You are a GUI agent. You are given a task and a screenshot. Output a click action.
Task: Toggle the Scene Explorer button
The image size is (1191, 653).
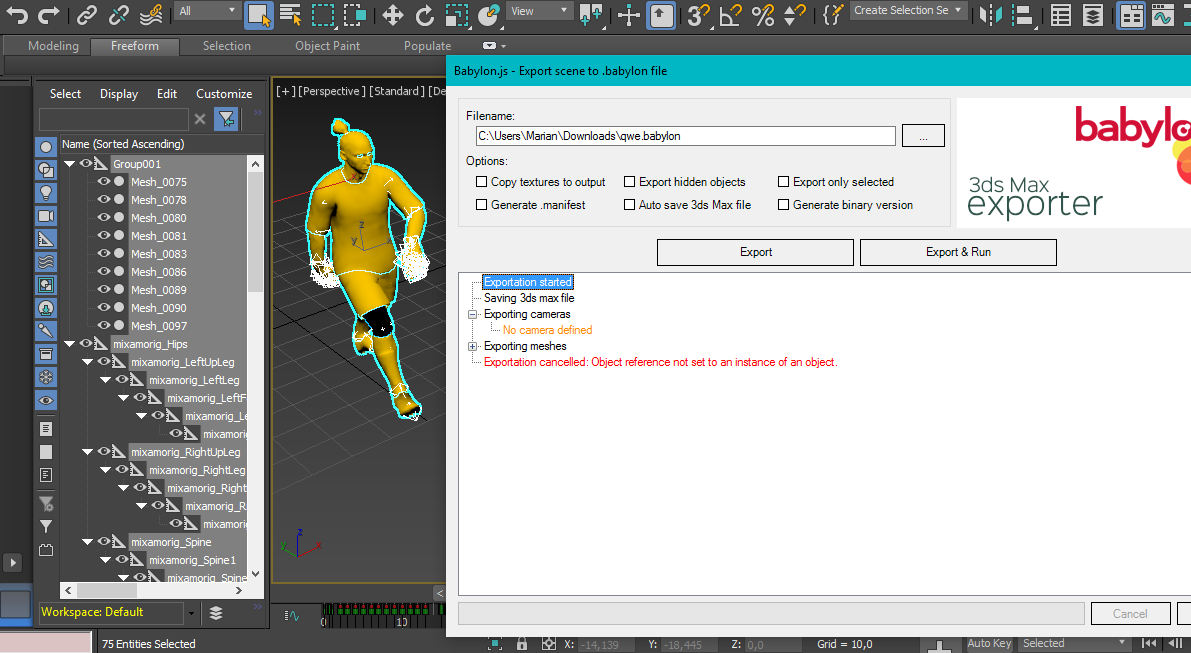tap(1061, 14)
